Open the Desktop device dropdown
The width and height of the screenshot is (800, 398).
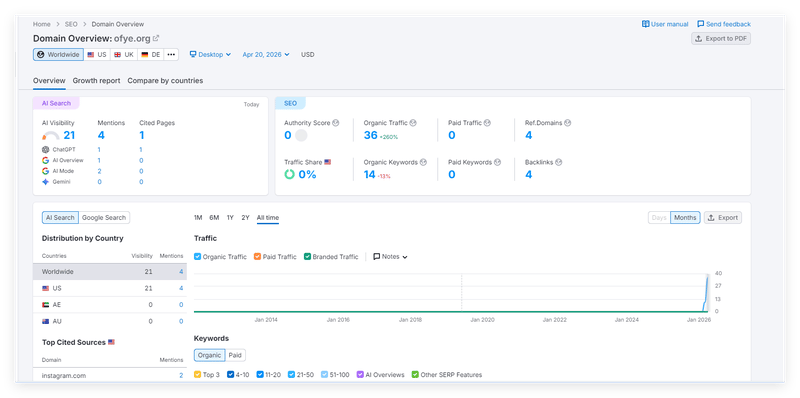(x=210, y=55)
